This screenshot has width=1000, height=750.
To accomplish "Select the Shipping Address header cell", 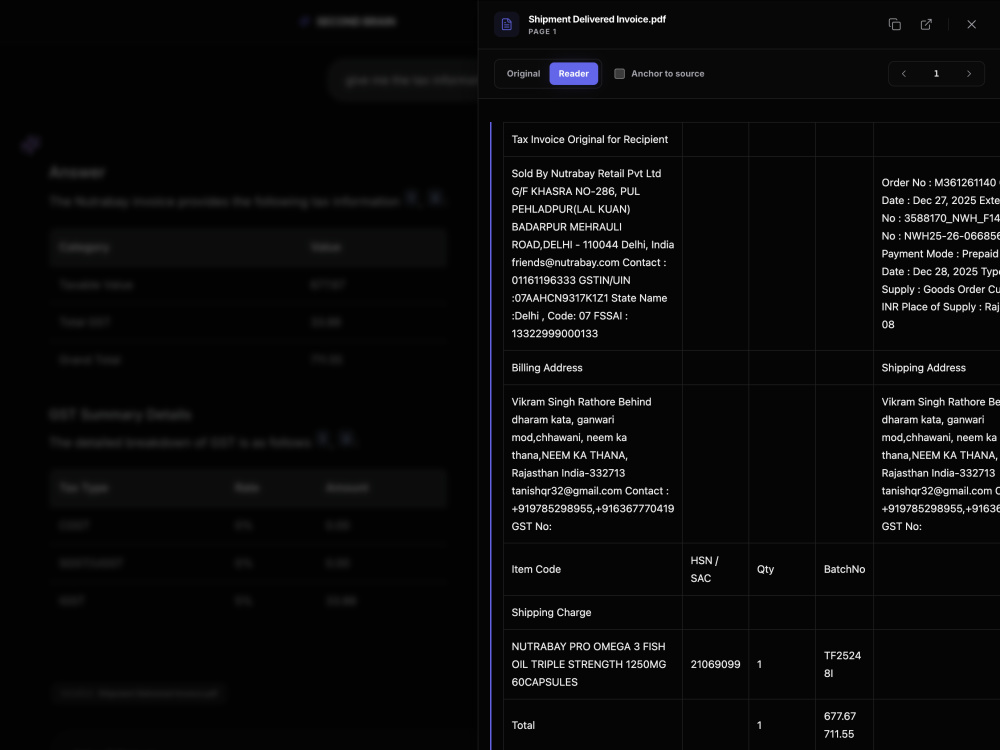I will 936,367.
